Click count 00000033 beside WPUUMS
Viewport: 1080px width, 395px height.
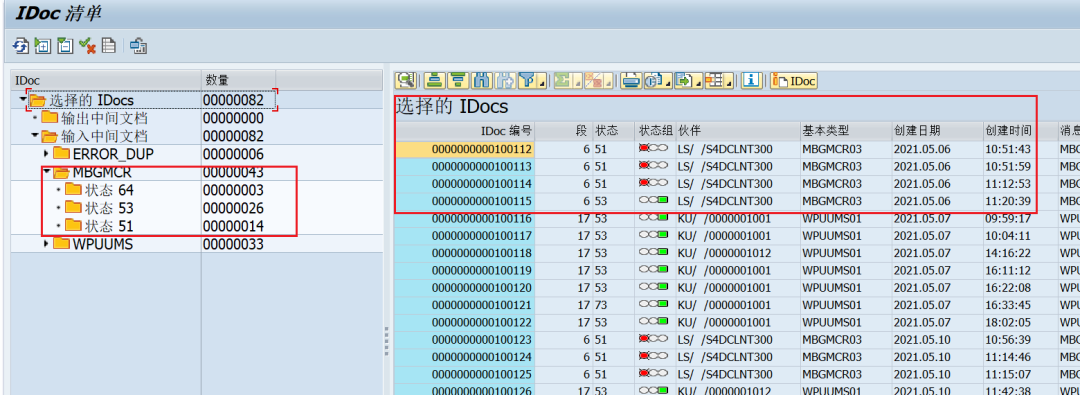tap(233, 244)
